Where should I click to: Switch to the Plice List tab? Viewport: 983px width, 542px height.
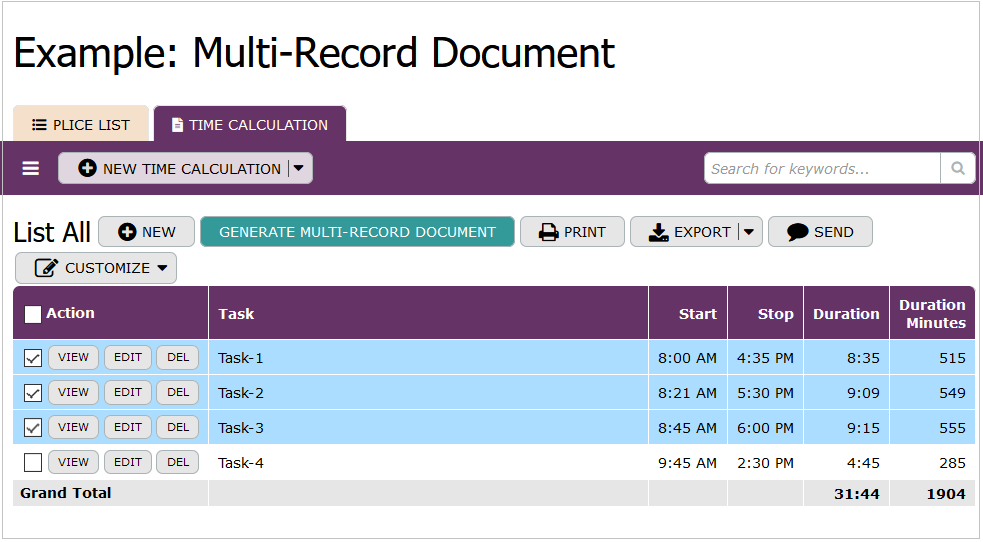[81, 125]
